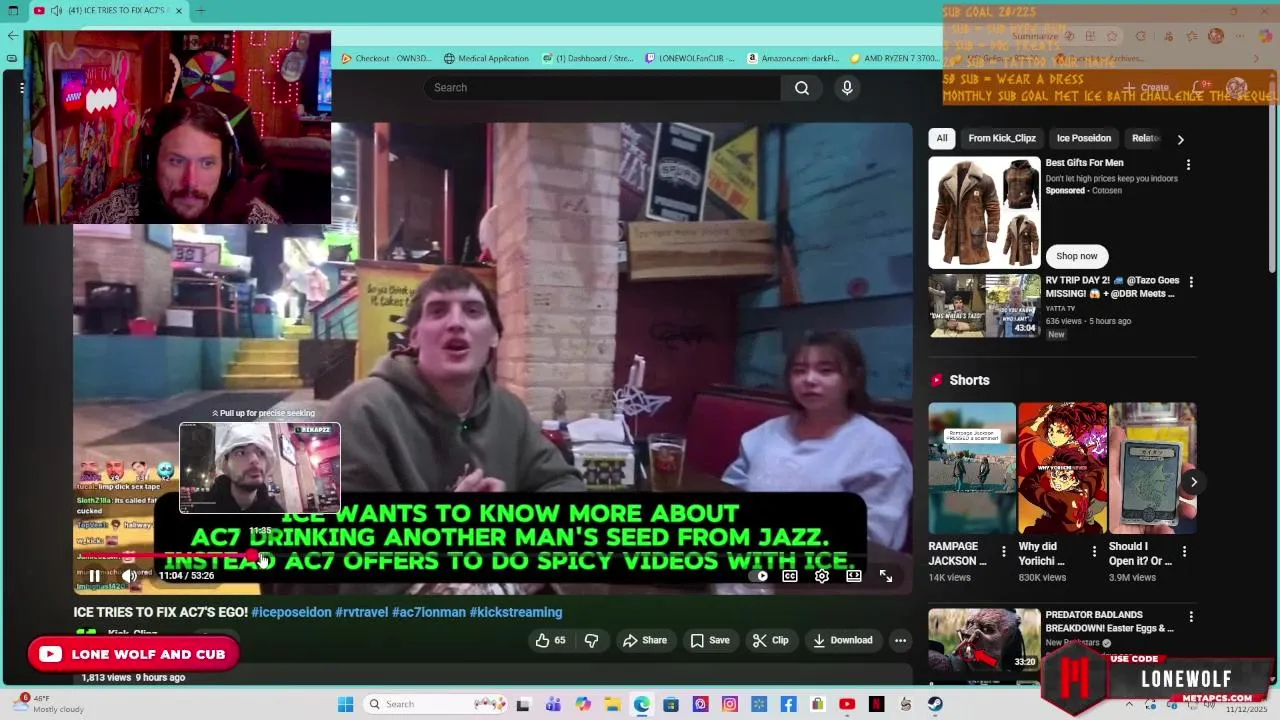
Task: Close the ICE TRIES TO FIX AC7 tab
Action: 179,11
